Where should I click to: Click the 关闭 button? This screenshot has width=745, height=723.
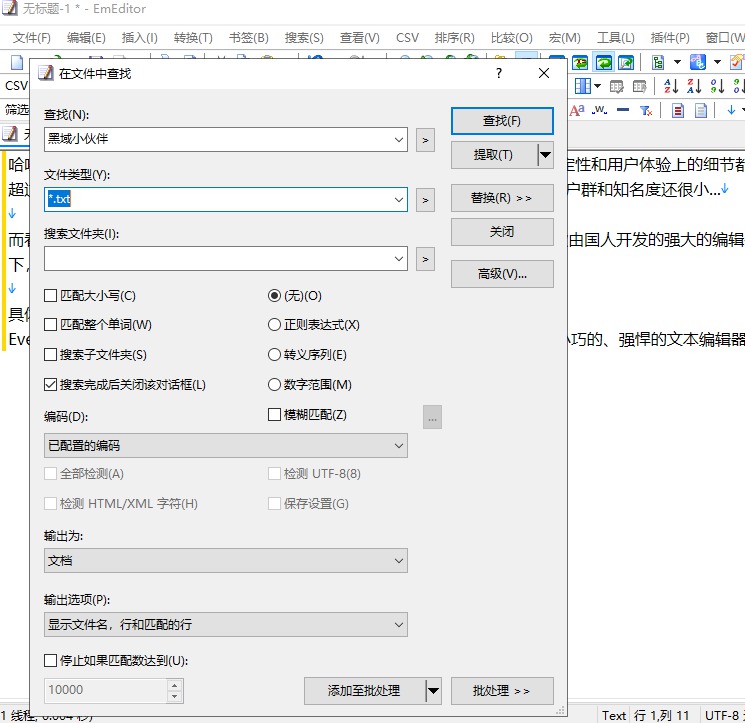click(502, 232)
